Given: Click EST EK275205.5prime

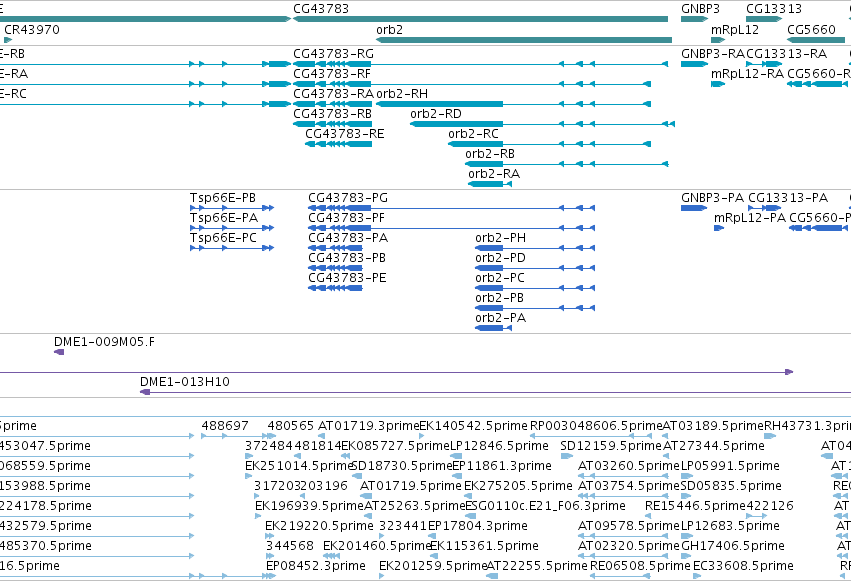Looking at the screenshot, I should tap(518, 487).
